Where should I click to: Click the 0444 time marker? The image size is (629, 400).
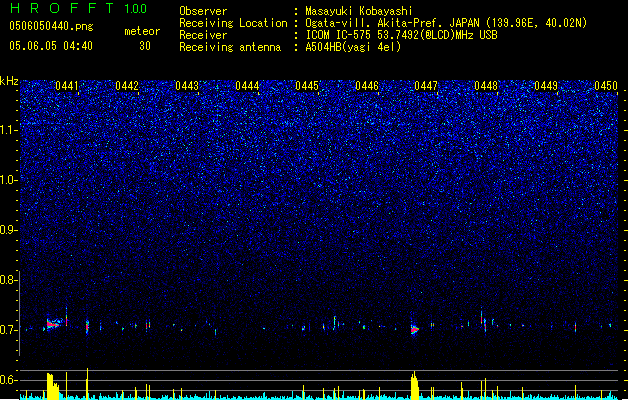click(x=247, y=86)
